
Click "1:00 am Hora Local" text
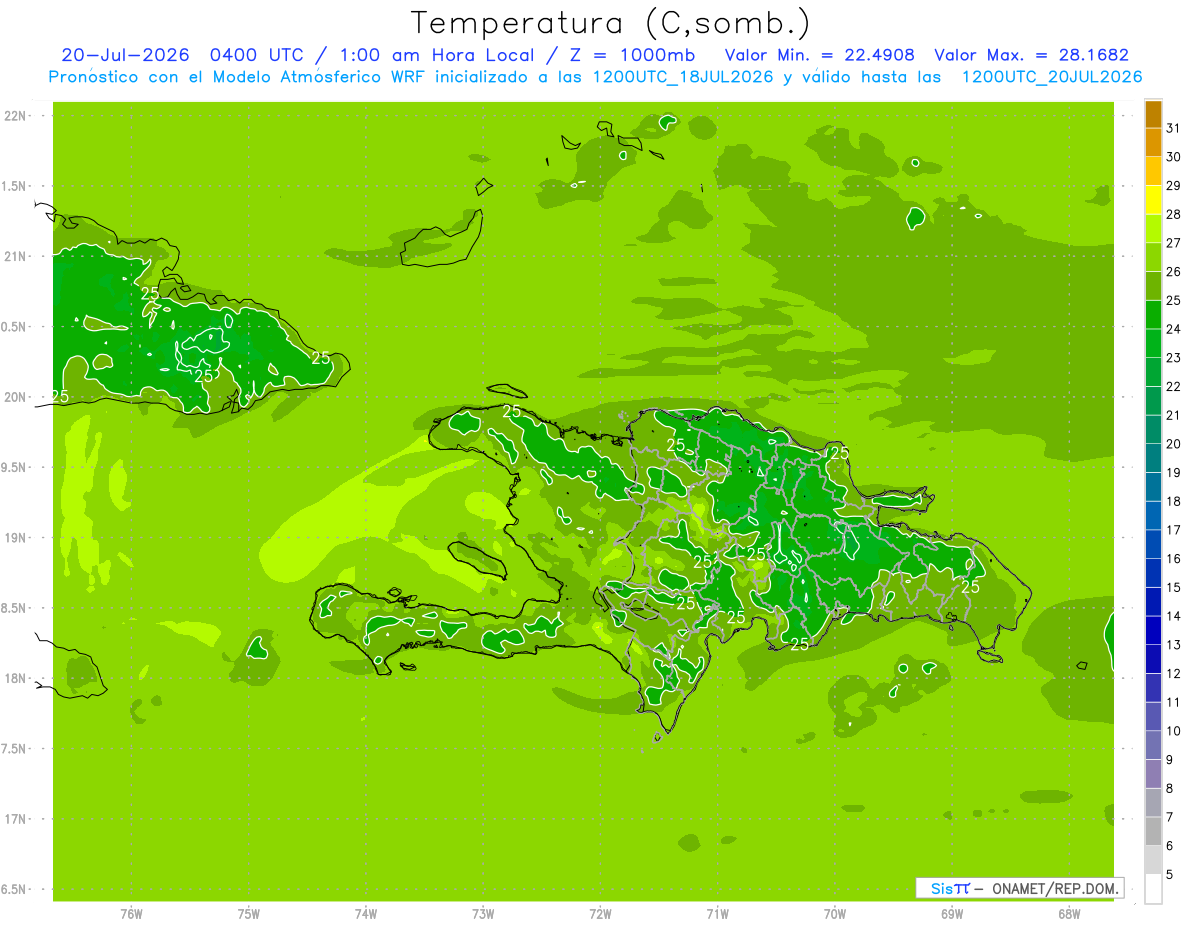[x=433, y=55]
